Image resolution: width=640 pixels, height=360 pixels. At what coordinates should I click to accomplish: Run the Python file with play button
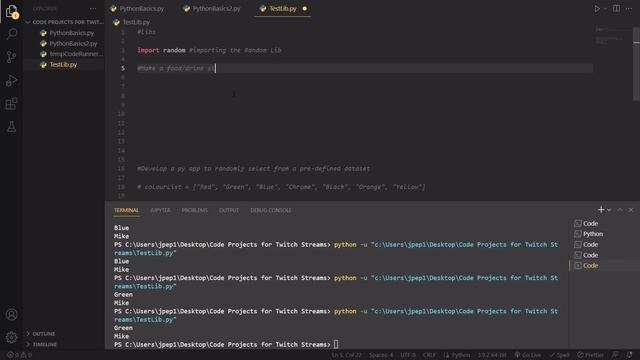(597, 9)
